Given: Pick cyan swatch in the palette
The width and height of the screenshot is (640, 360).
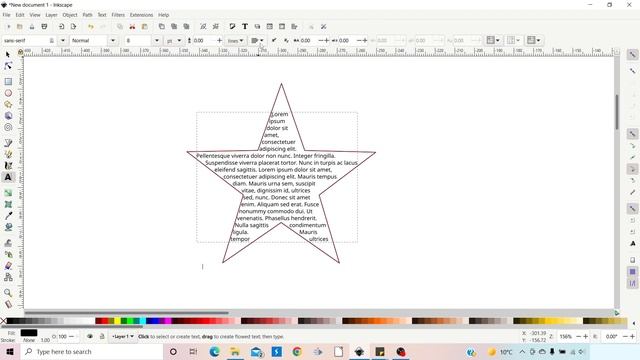Looking at the screenshot, I should (142, 321).
